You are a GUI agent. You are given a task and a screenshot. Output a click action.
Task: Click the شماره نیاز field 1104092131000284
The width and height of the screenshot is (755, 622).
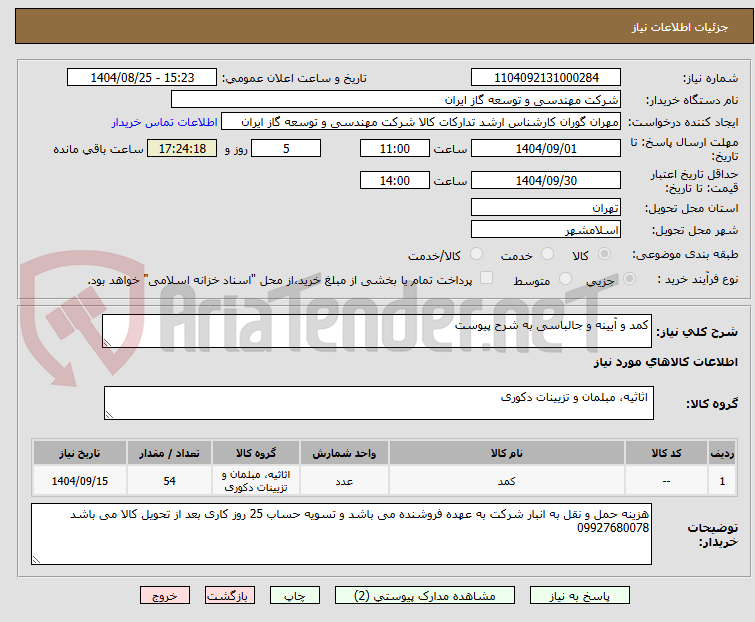tap(546, 78)
